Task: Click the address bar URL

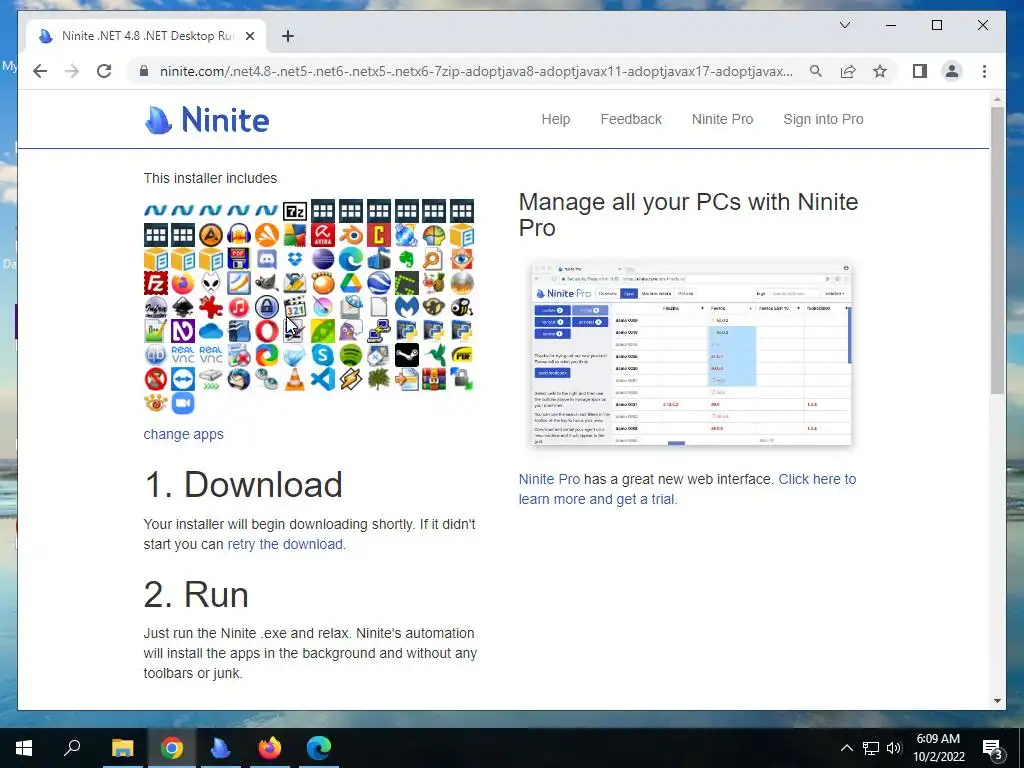Action: click(x=476, y=71)
